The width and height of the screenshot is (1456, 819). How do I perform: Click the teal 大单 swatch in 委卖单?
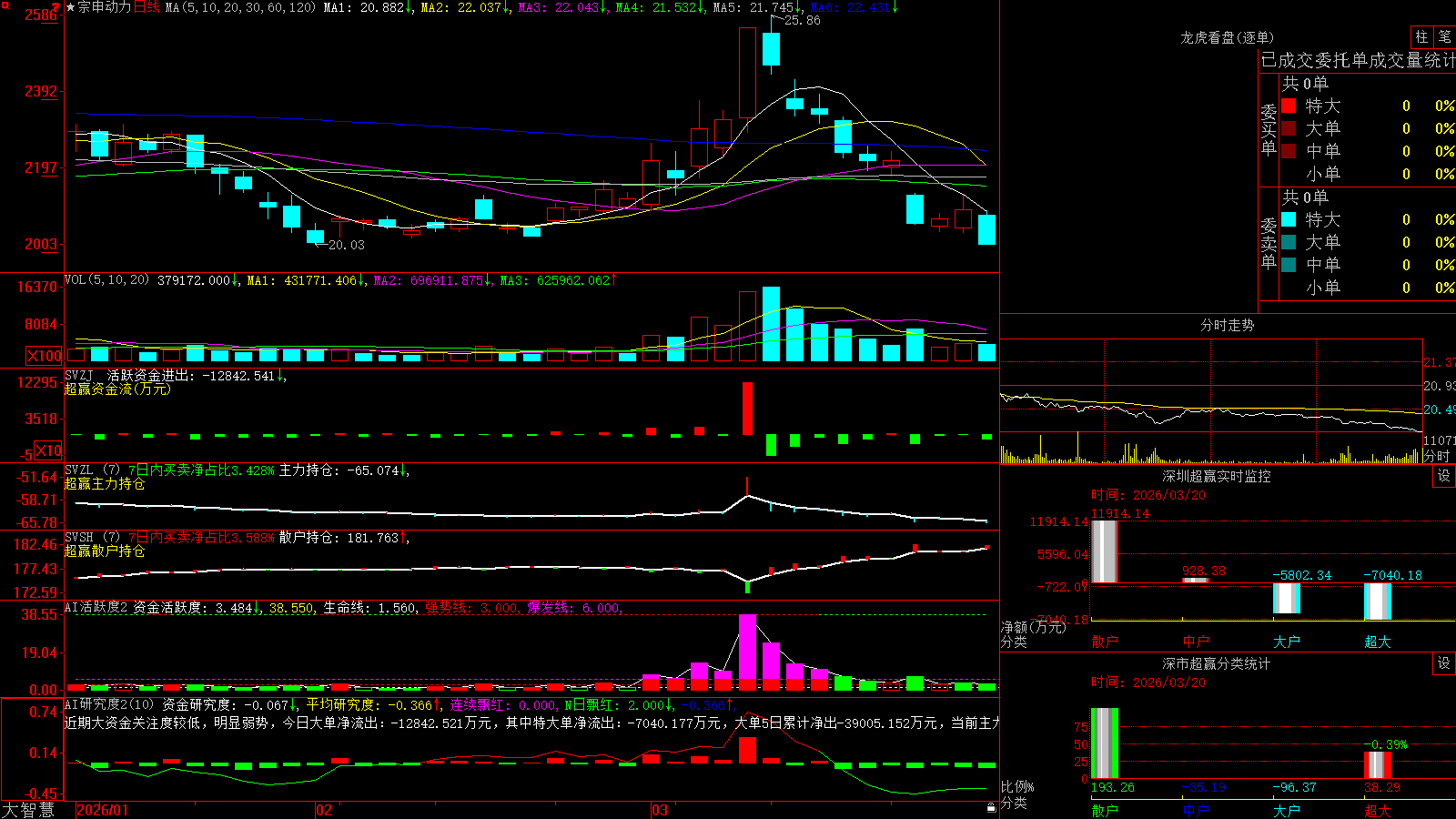pyautogui.click(x=1289, y=242)
